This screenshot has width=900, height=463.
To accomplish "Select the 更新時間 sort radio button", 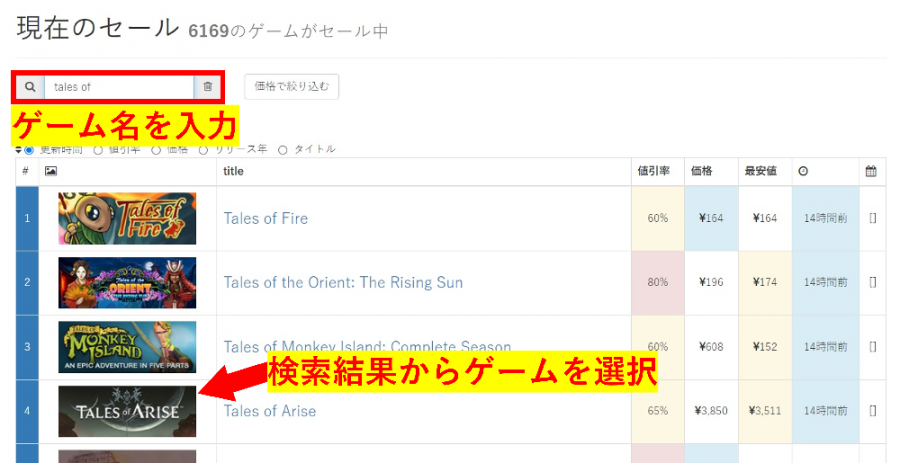I will tap(29, 150).
